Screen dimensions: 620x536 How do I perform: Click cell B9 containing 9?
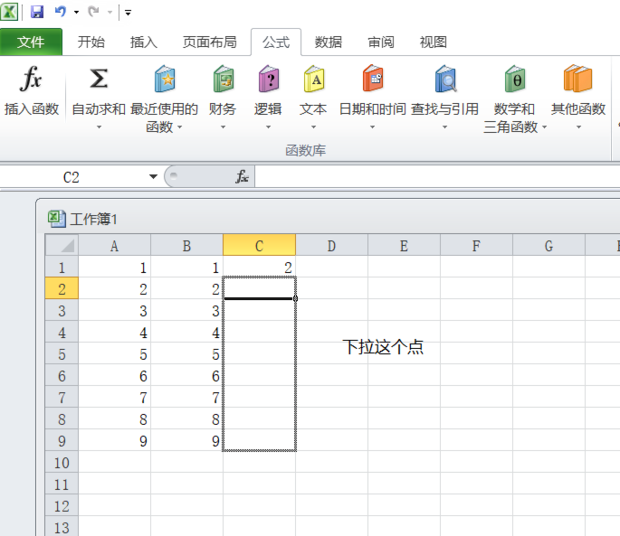(187, 440)
